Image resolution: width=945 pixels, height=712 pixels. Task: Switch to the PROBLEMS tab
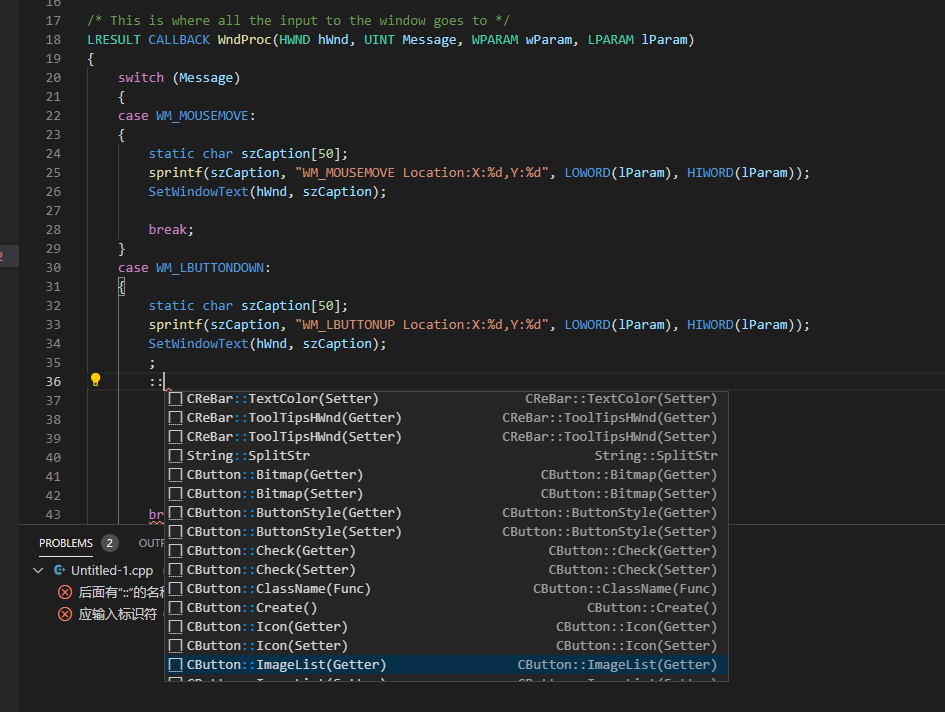tap(64, 544)
